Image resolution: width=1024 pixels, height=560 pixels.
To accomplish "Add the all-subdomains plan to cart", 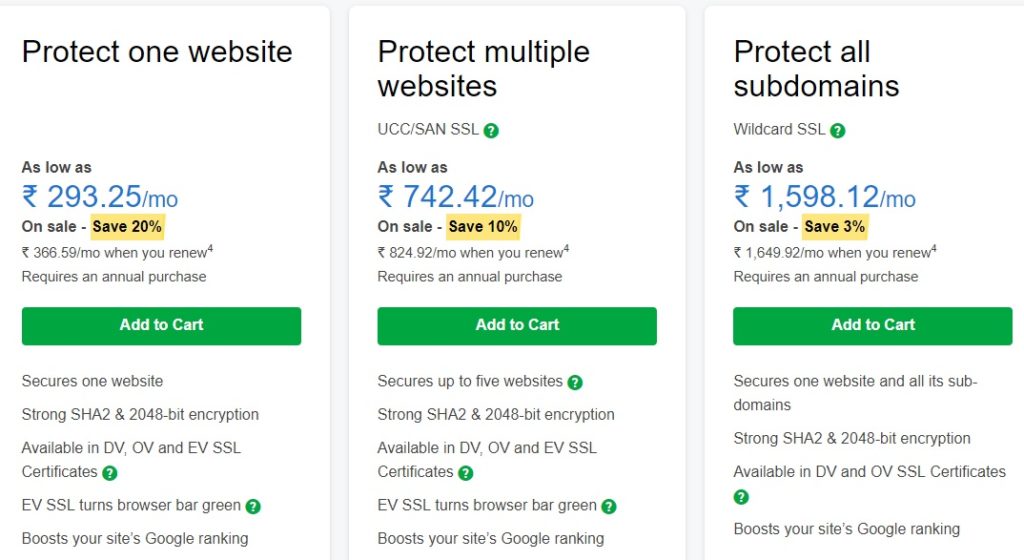I will click(x=873, y=325).
